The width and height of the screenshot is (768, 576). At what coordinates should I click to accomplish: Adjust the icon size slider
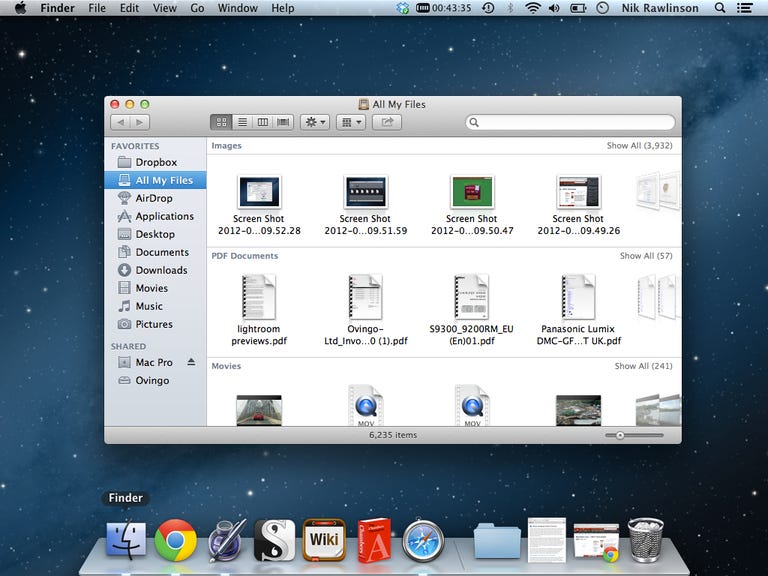click(621, 435)
